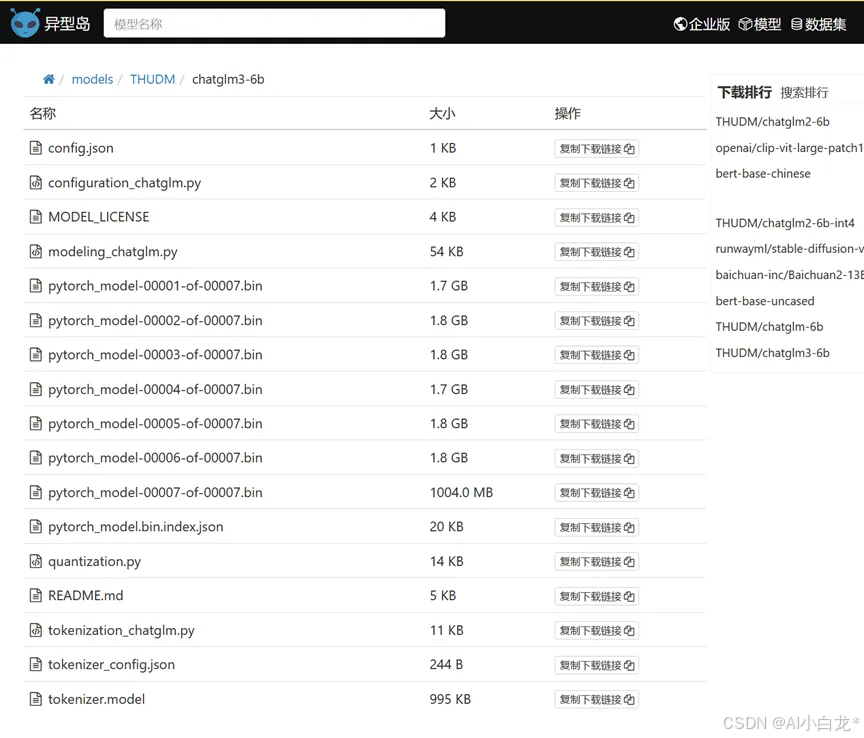Click code file icon beside tokenization_chatglm.py
Screen dimensions: 864x738
[36, 630]
